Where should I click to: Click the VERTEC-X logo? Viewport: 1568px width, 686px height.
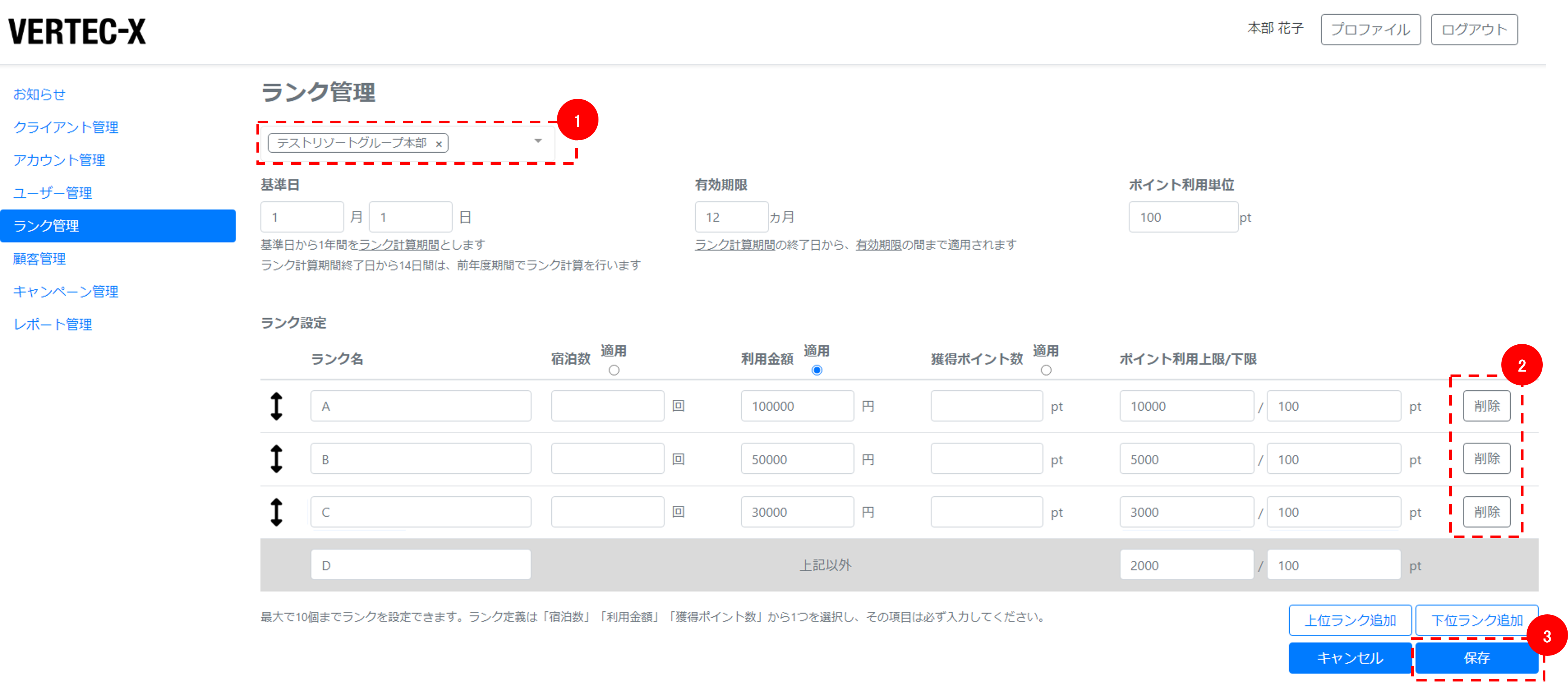tap(77, 31)
